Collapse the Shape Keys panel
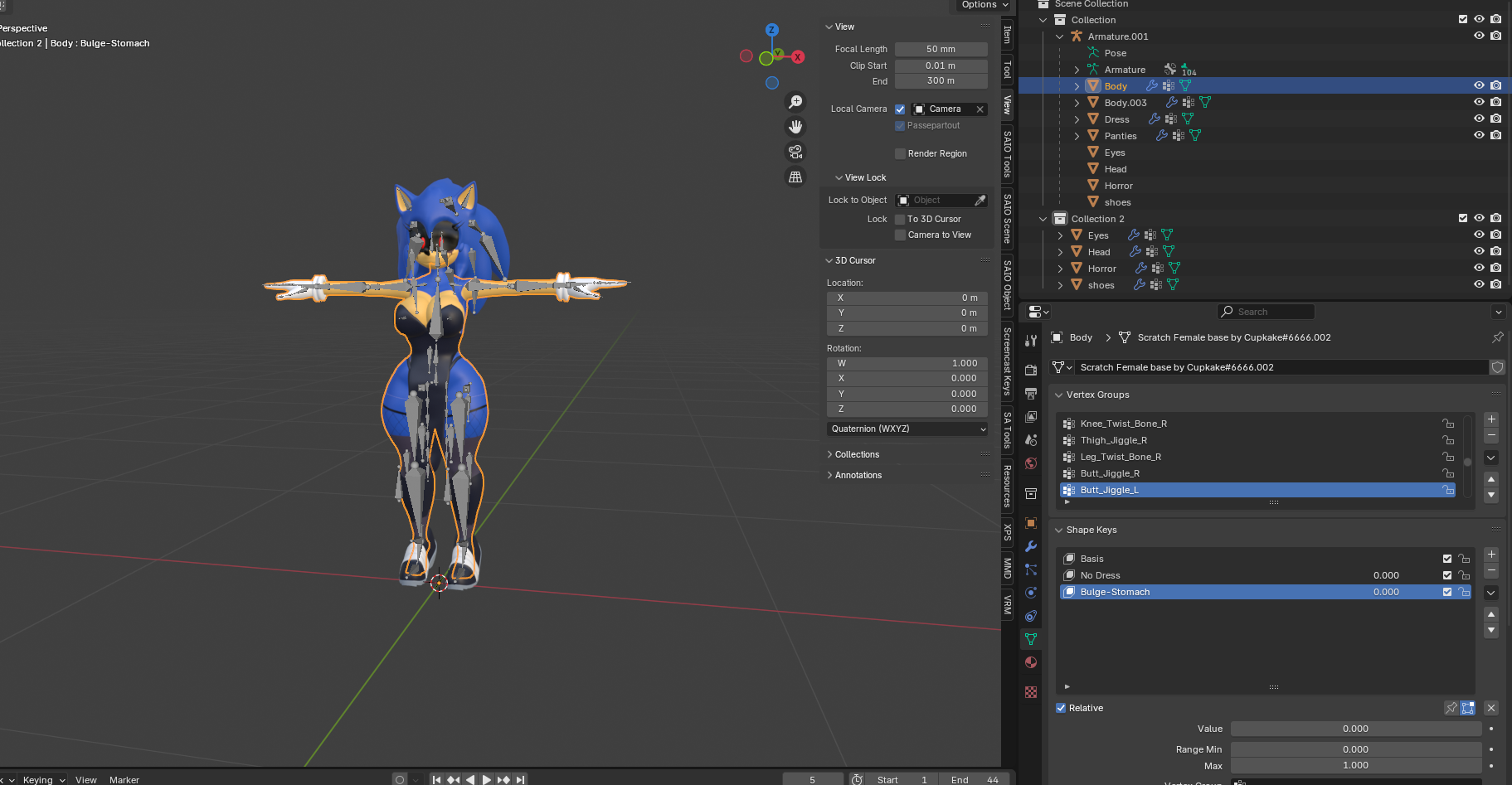This screenshot has height=785, width=1512. pyautogui.click(x=1059, y=530)
